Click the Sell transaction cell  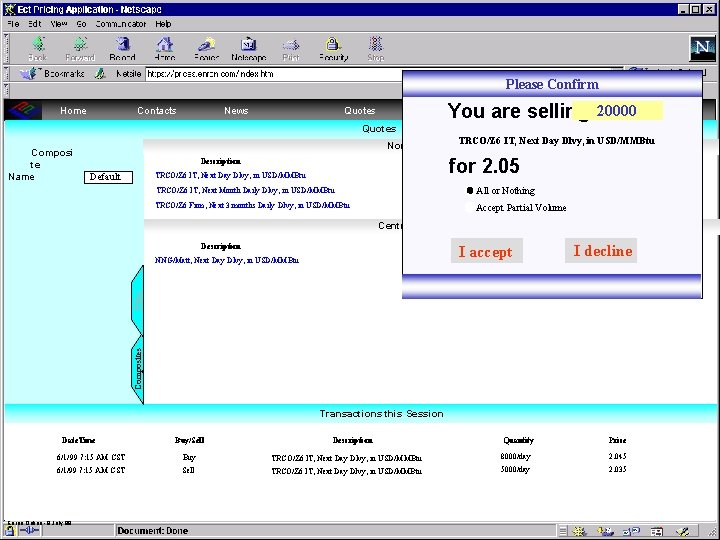[188, 470]
